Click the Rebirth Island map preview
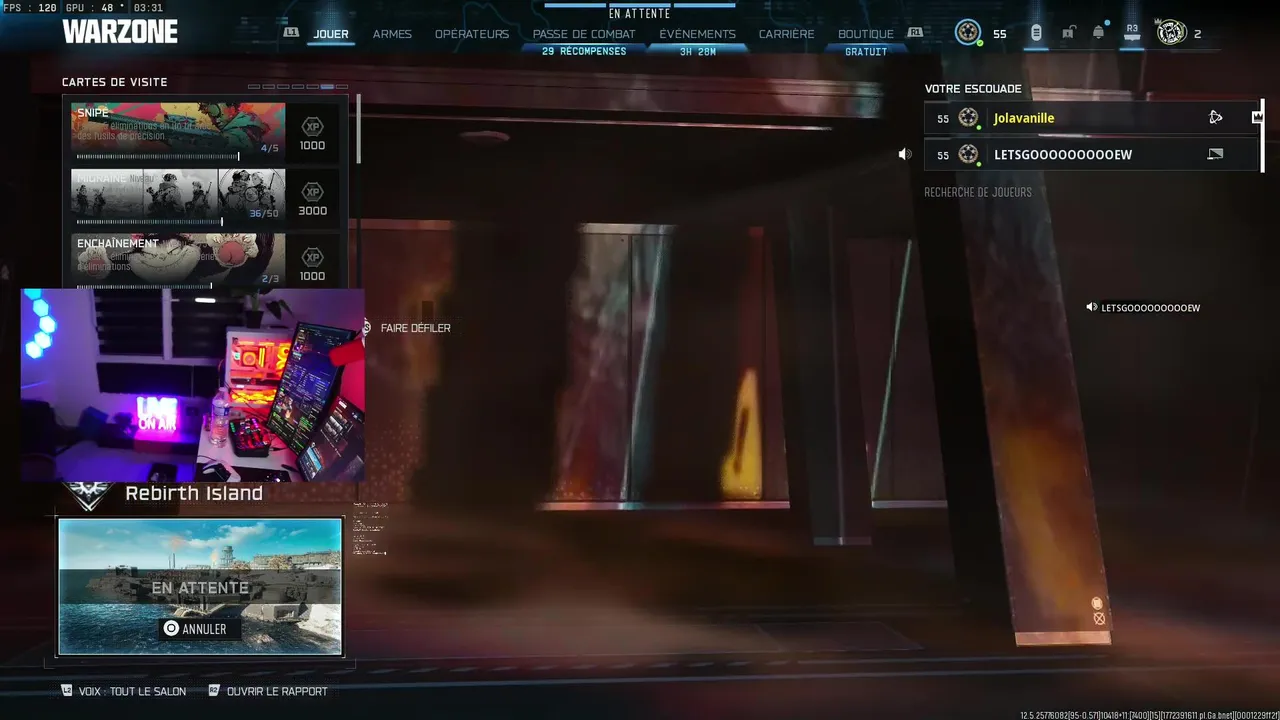 200,586
